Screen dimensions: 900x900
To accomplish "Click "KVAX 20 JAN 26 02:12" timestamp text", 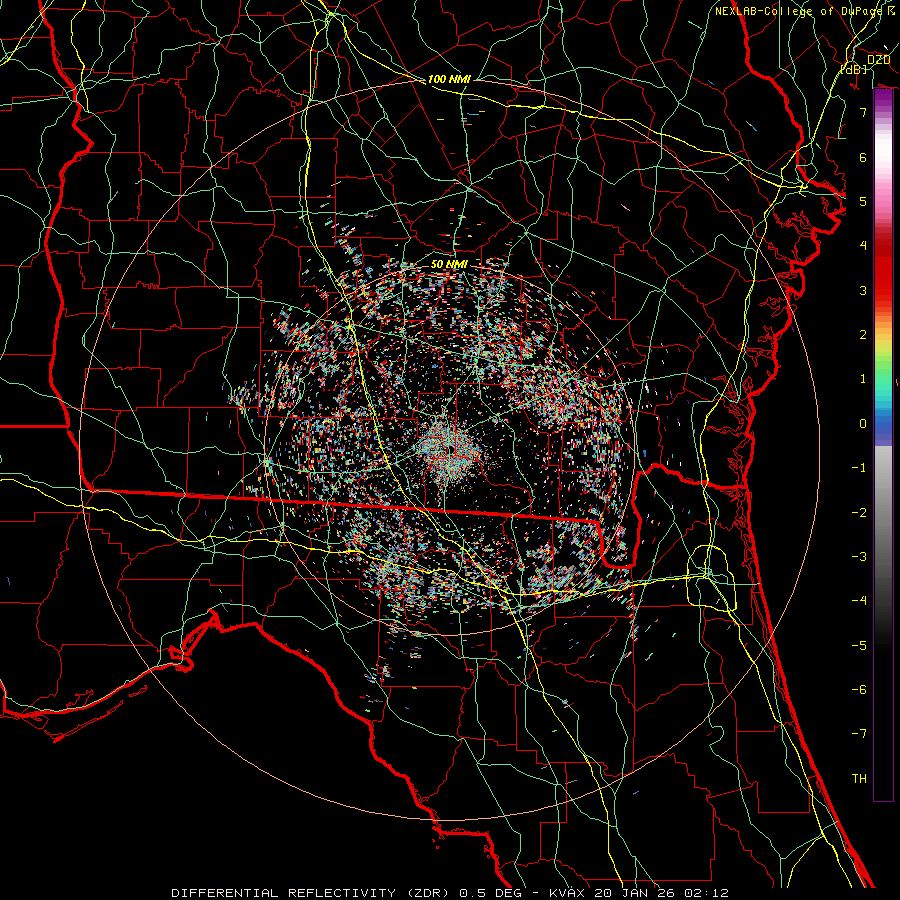I will (639, 893).
